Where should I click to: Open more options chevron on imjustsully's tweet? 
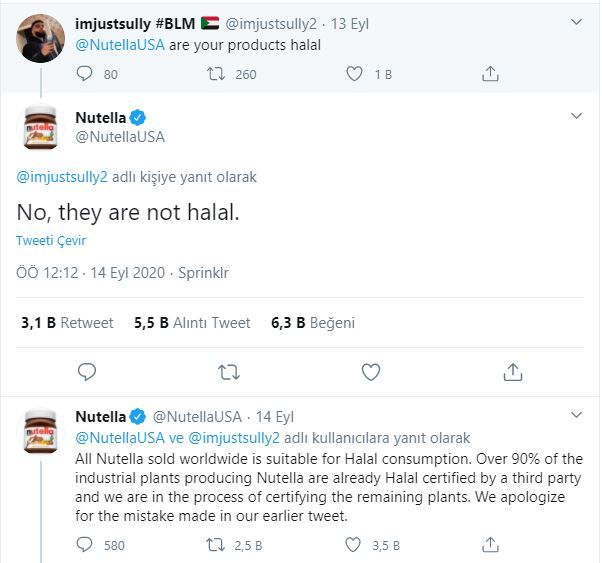575,21
